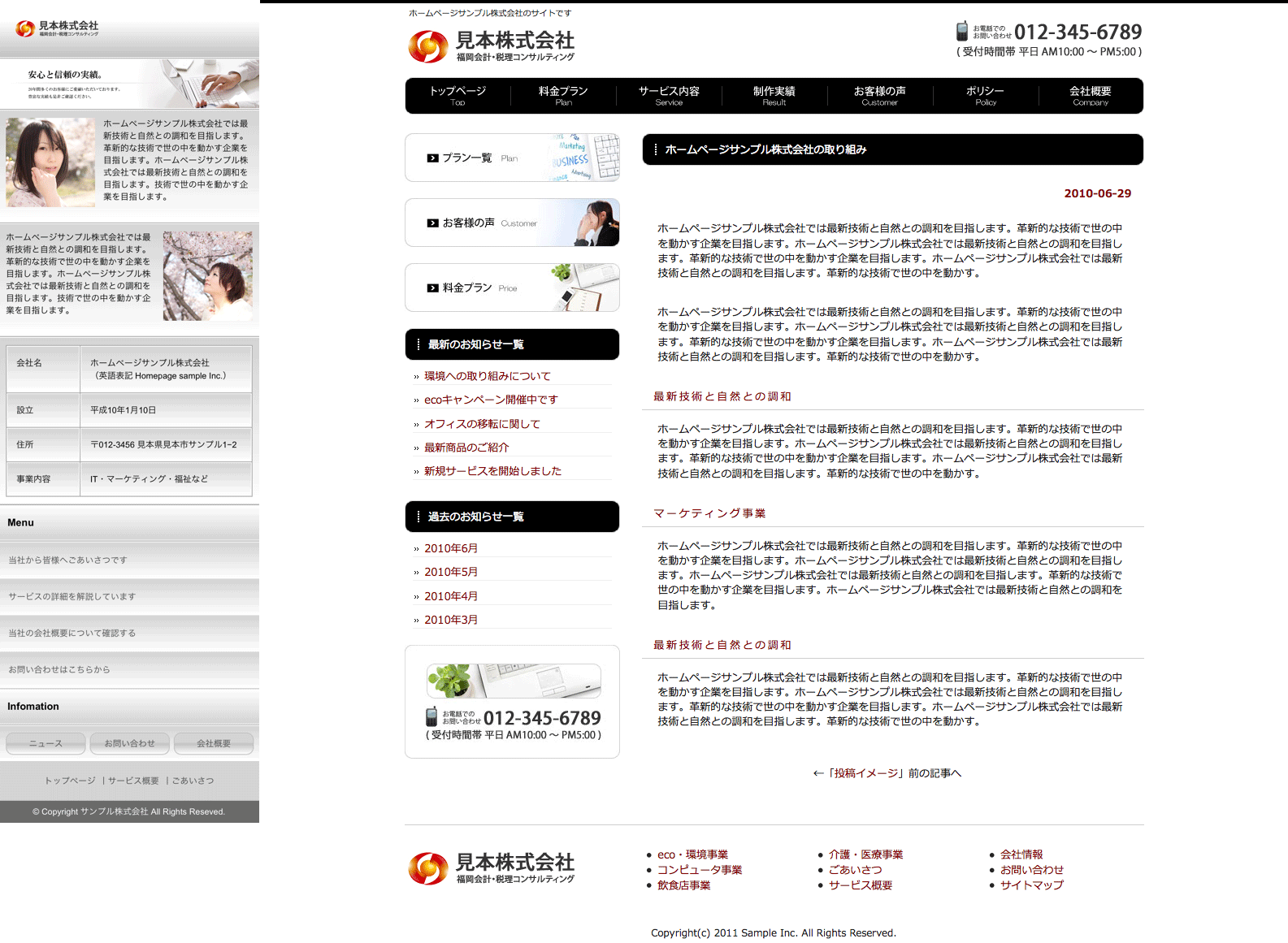Click the woman portrait thumbnail in the mobile preview
This screenshot has width=1288, height=943.
coord(50,162)
